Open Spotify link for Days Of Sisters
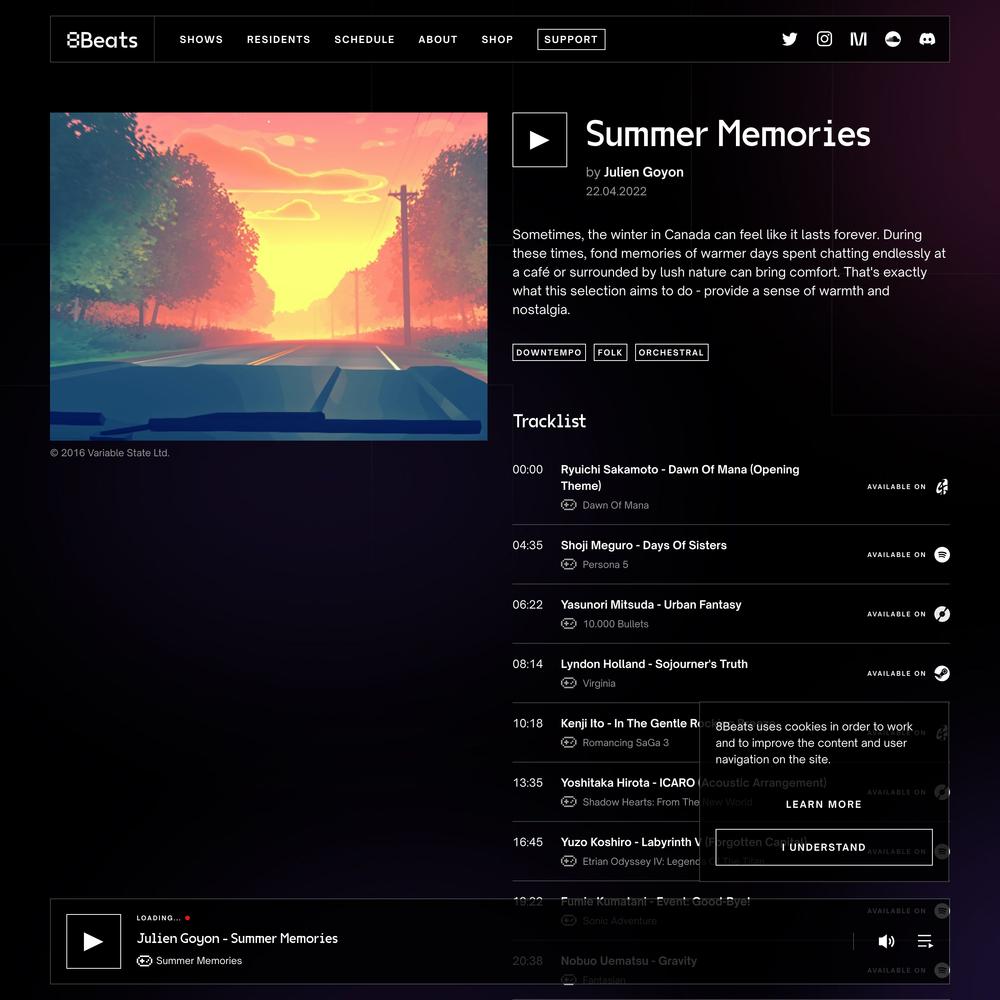The height and width of the screenshot is (1000, 1000). pos(942,555)
